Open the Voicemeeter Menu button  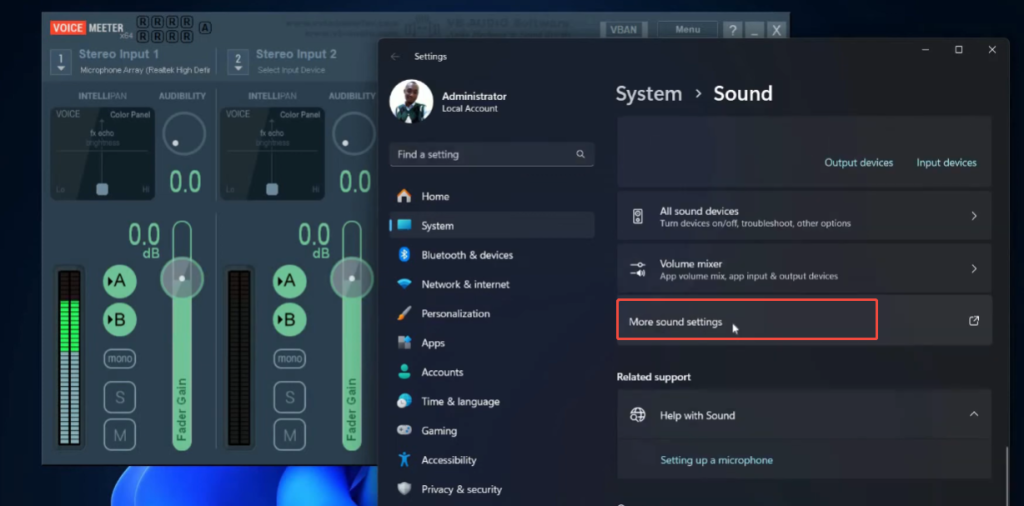(687, 29)
